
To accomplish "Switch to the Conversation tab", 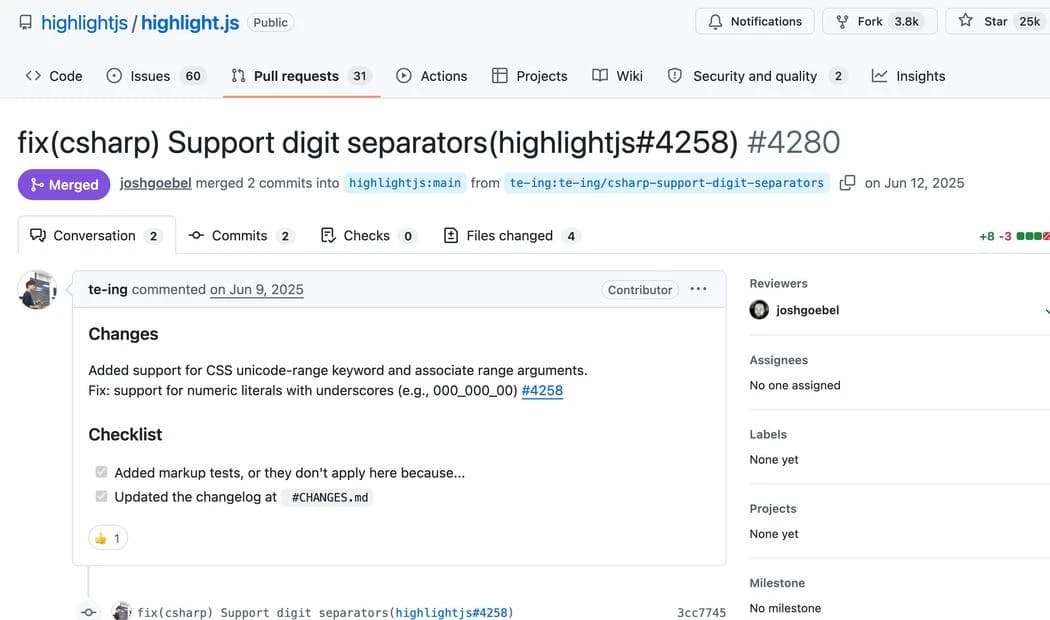I will [x=96, y=236].
